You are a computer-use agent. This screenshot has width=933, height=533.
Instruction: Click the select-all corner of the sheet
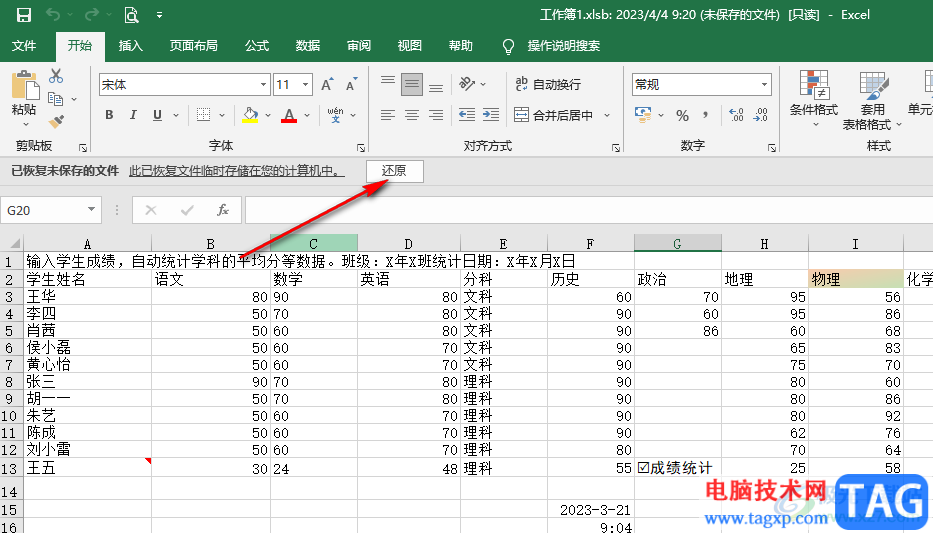[12, 243]
